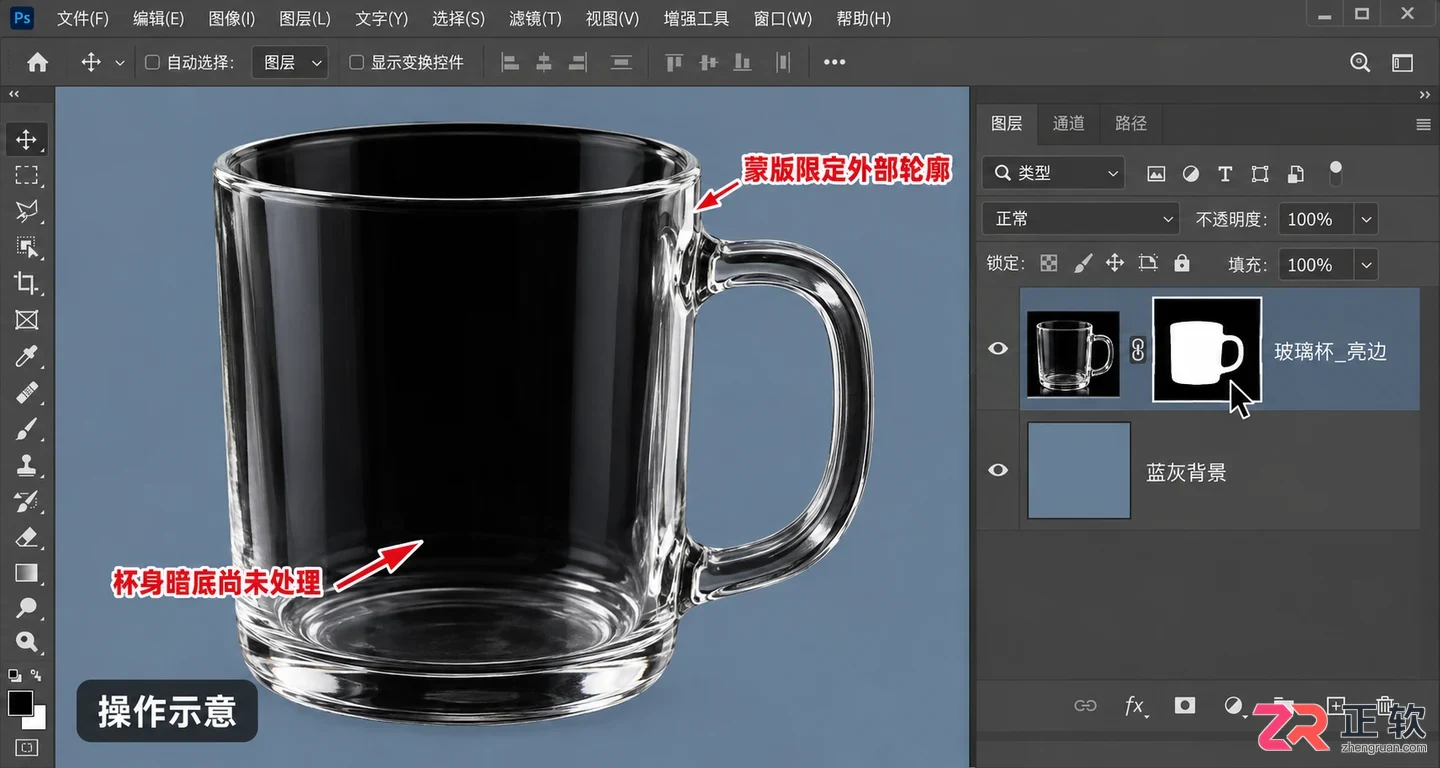1440x768 pixels.
Task: Open the Move tool preset picker arrow
Action: point(120,63)
